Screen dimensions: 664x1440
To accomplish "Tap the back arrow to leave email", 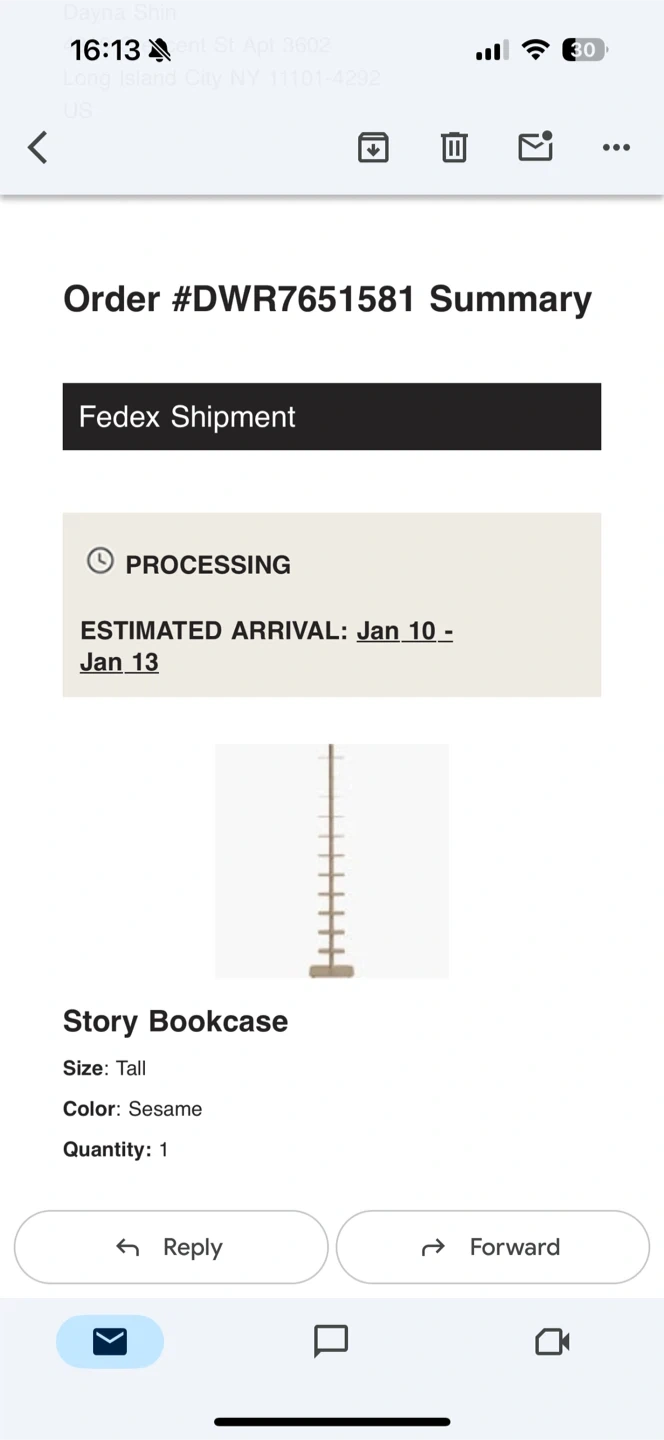I will tap(38, 148).
